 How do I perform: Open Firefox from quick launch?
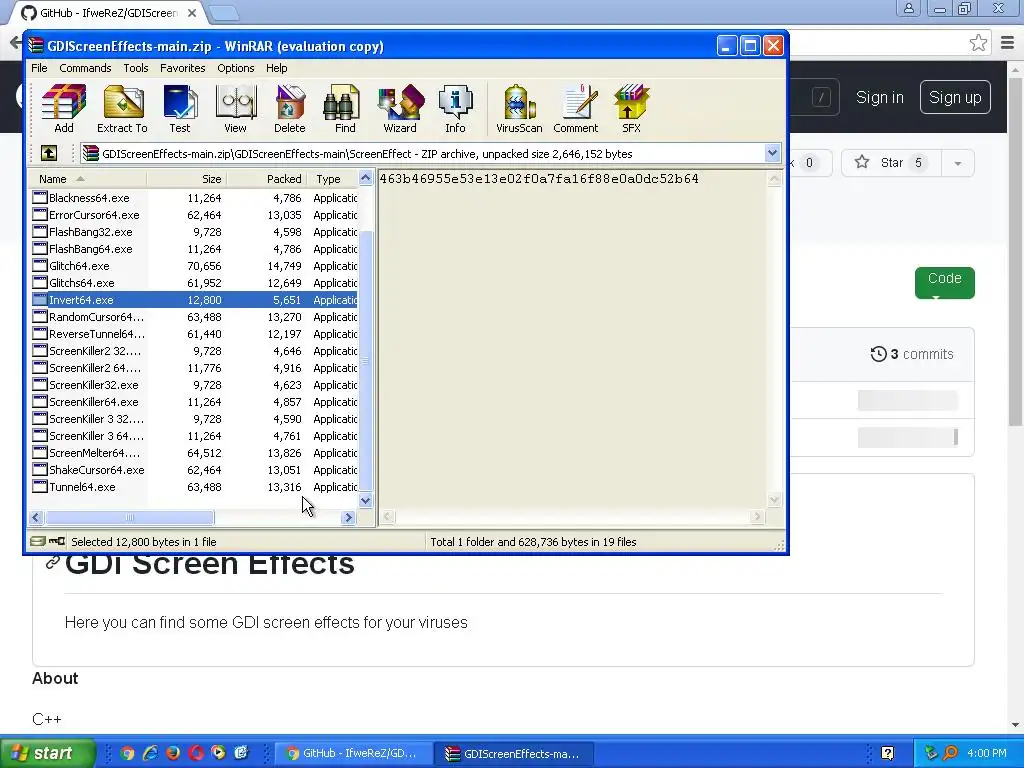173,753
